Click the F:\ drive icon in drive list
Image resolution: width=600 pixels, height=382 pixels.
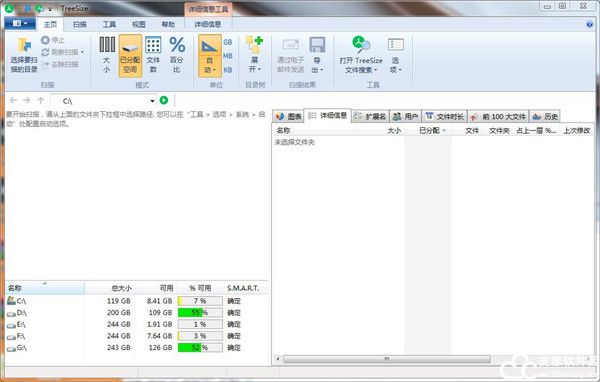point(11,336)
